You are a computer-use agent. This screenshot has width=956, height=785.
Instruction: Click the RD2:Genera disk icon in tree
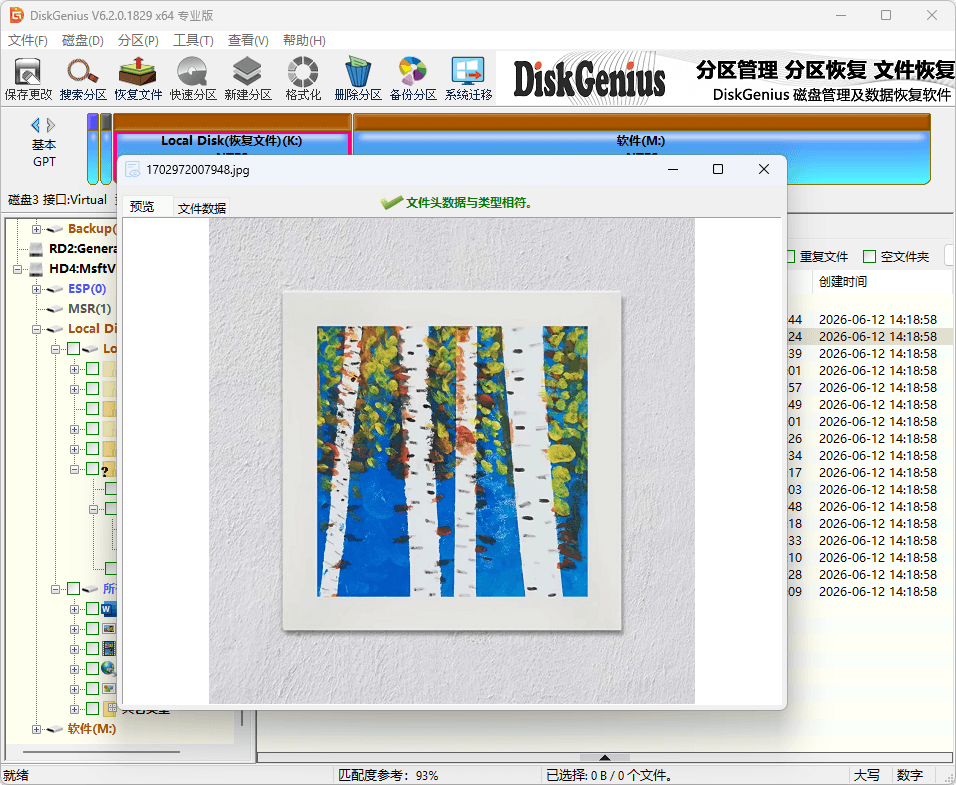pyautogui.click(x=37, y=249)
